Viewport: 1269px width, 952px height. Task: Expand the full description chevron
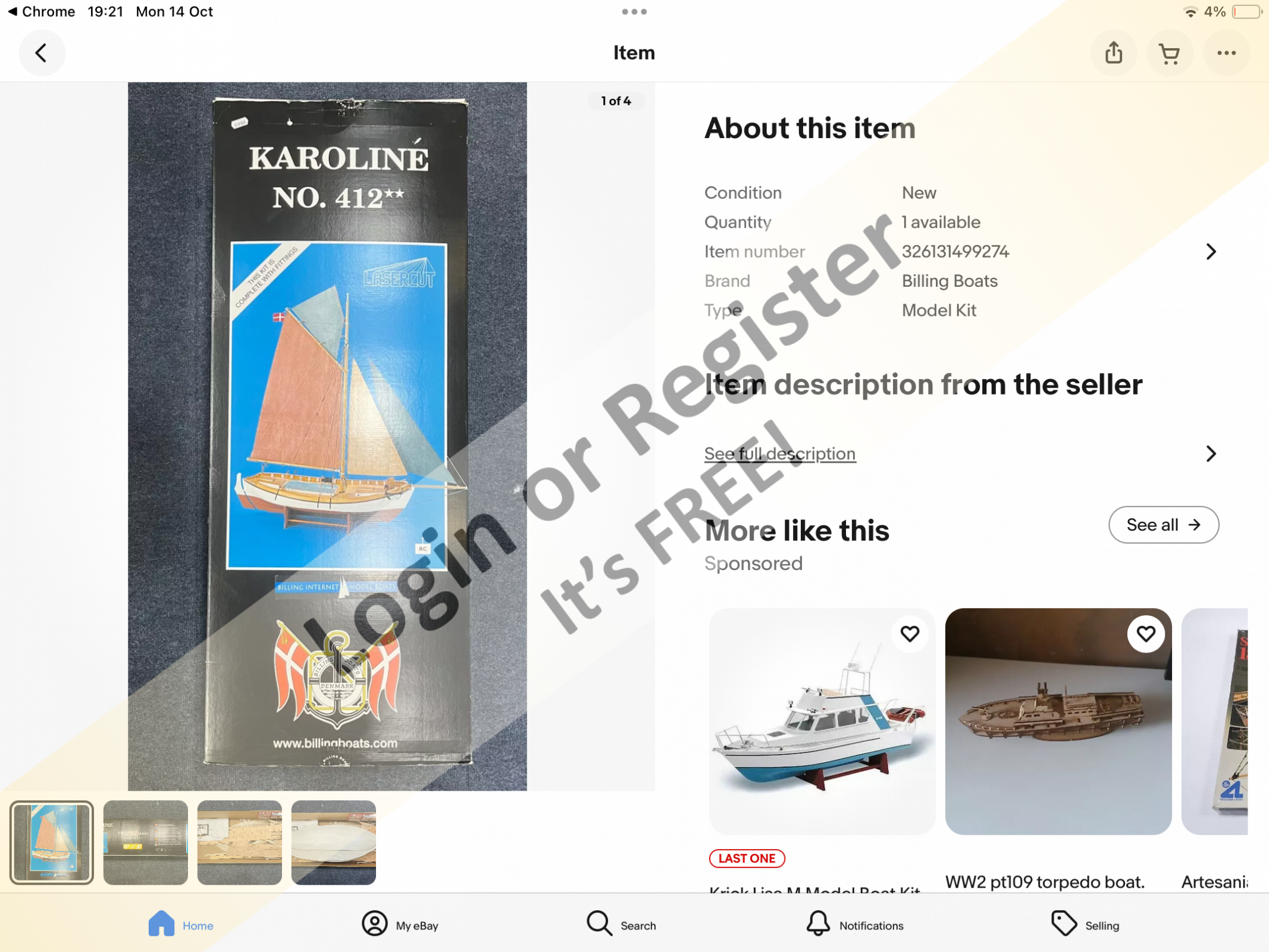point(1211,454)
